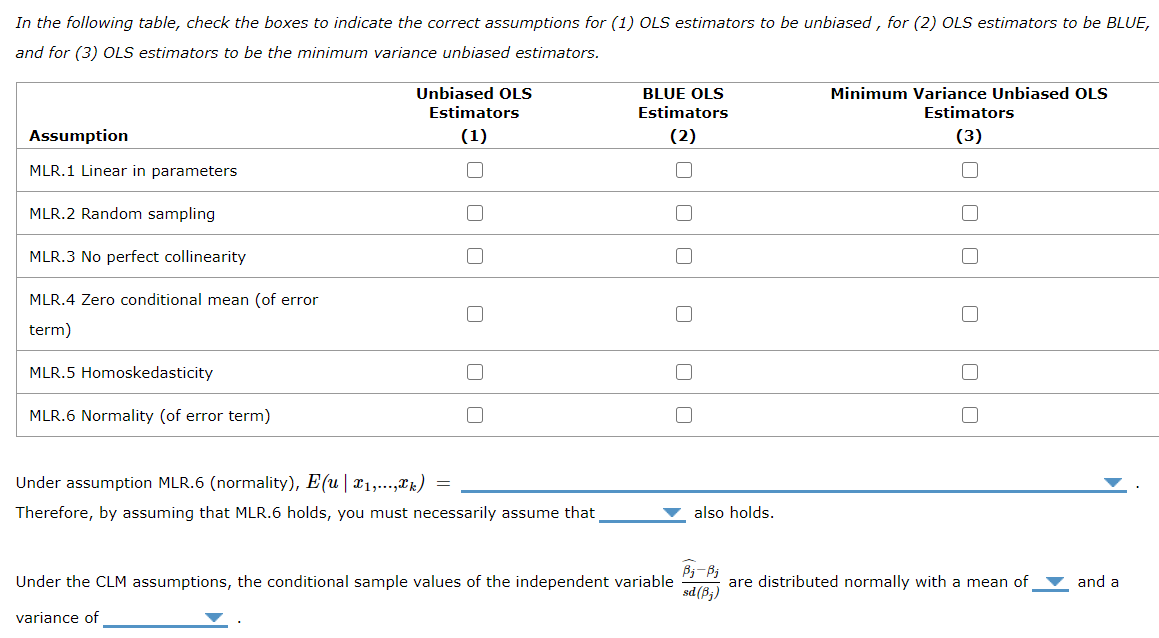Check MLR.5 for Minimum Variance Unbiased OLS
Screen dimensions: 1159x638
coord(969,371)
